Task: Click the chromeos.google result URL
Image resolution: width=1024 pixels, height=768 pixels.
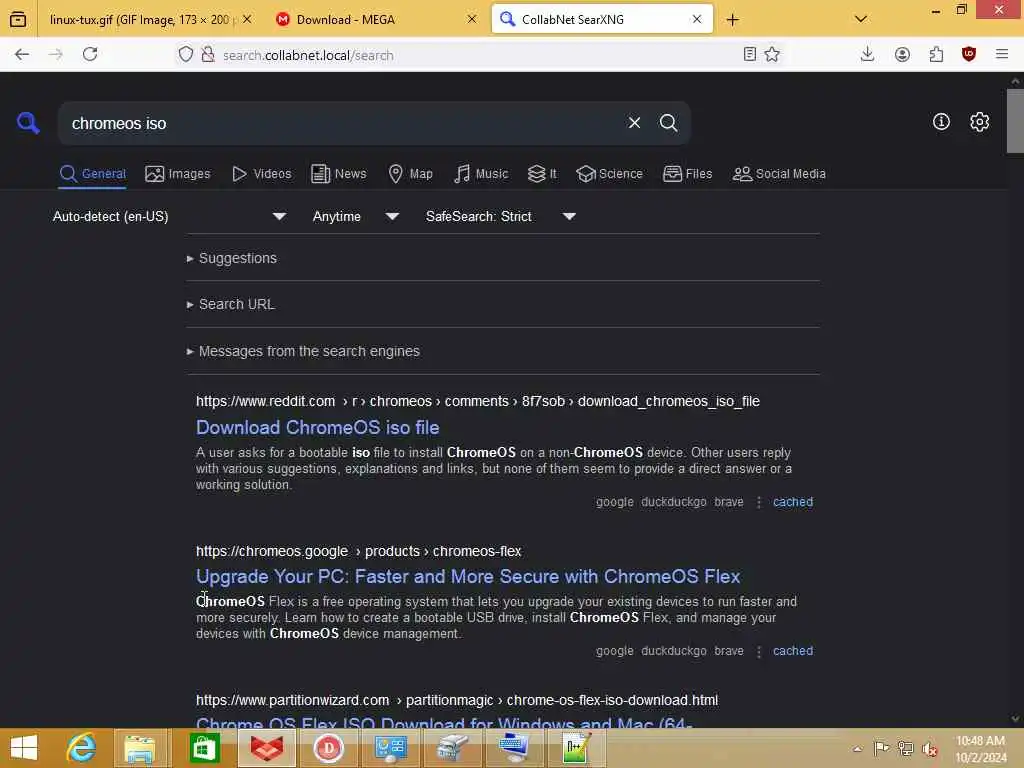Action: coord(359,551)
